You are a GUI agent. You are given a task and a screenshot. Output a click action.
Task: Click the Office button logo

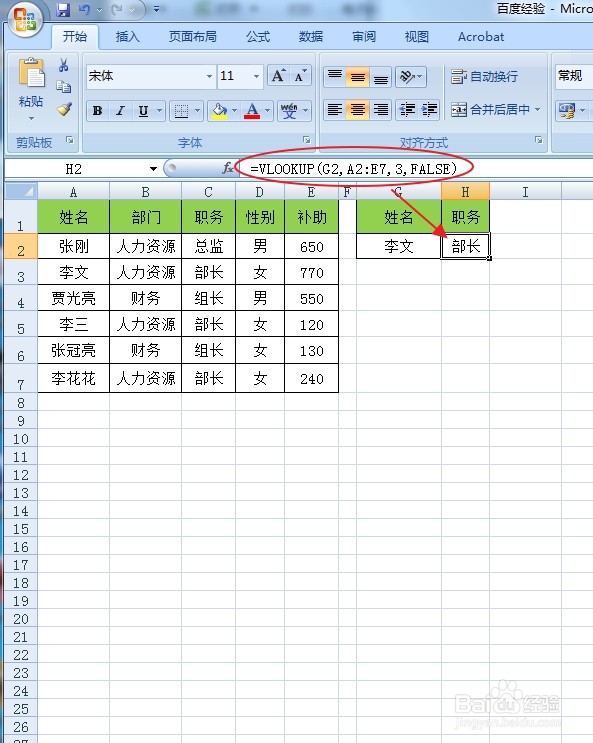pos(25,19)
